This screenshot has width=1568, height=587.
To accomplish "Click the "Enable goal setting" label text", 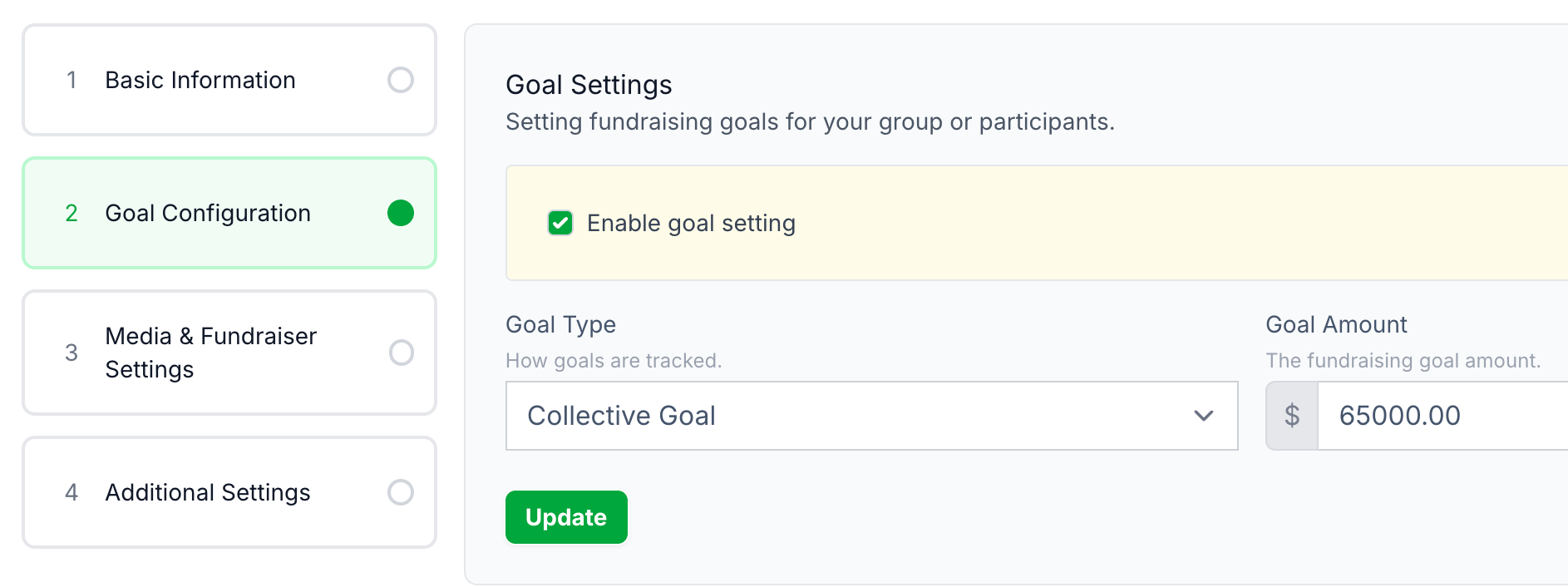I will point(691,223).
